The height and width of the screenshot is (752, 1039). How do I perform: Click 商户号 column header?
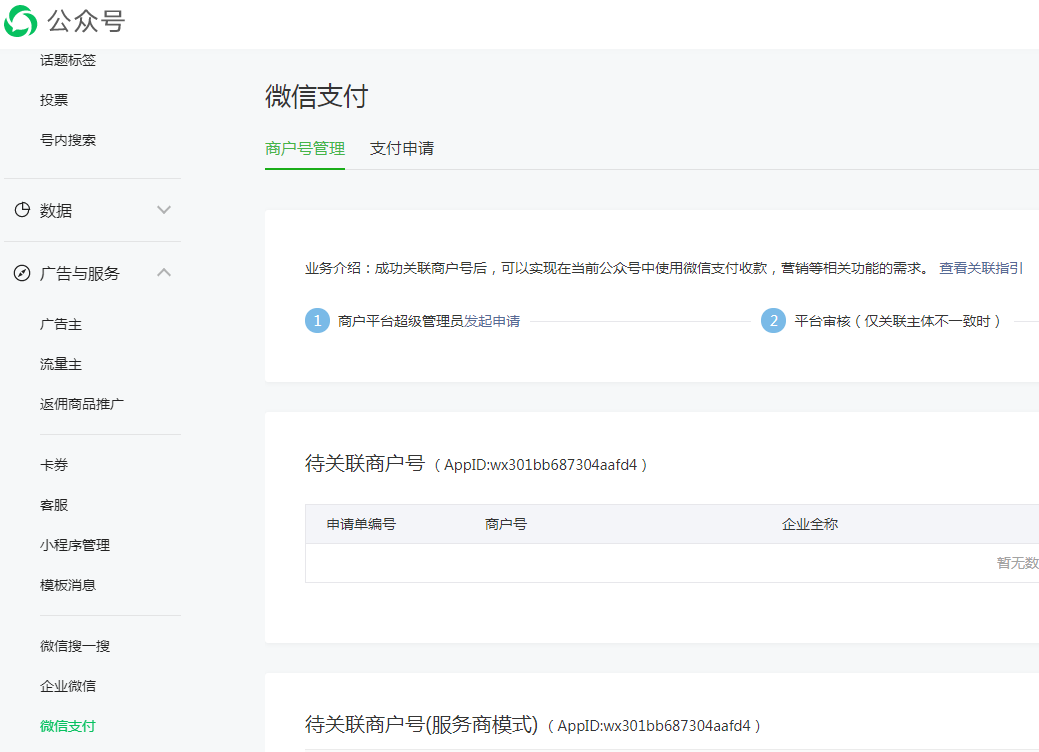coord(506,524)
